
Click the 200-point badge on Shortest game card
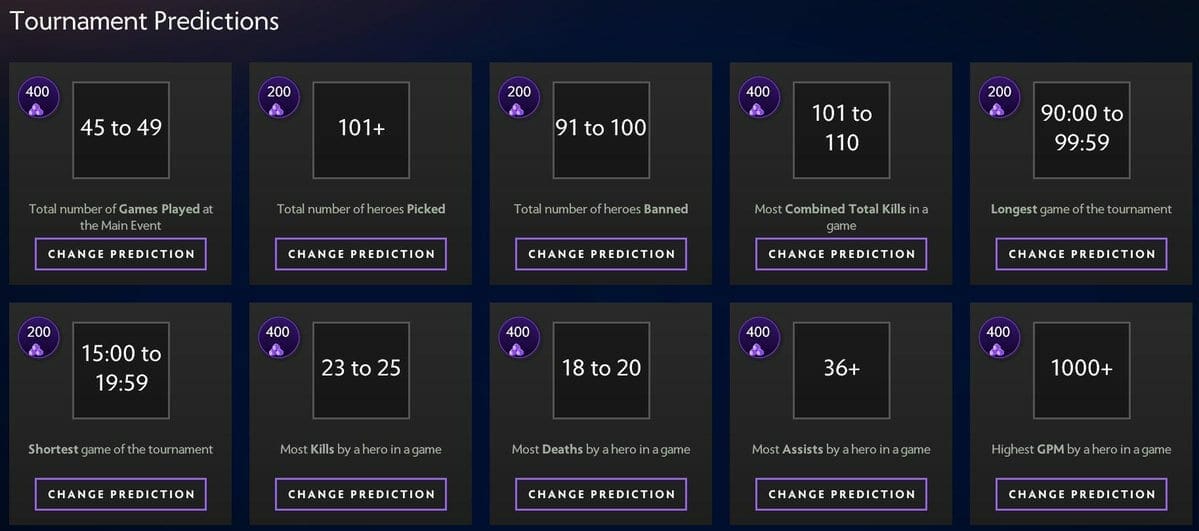(38, 339)
